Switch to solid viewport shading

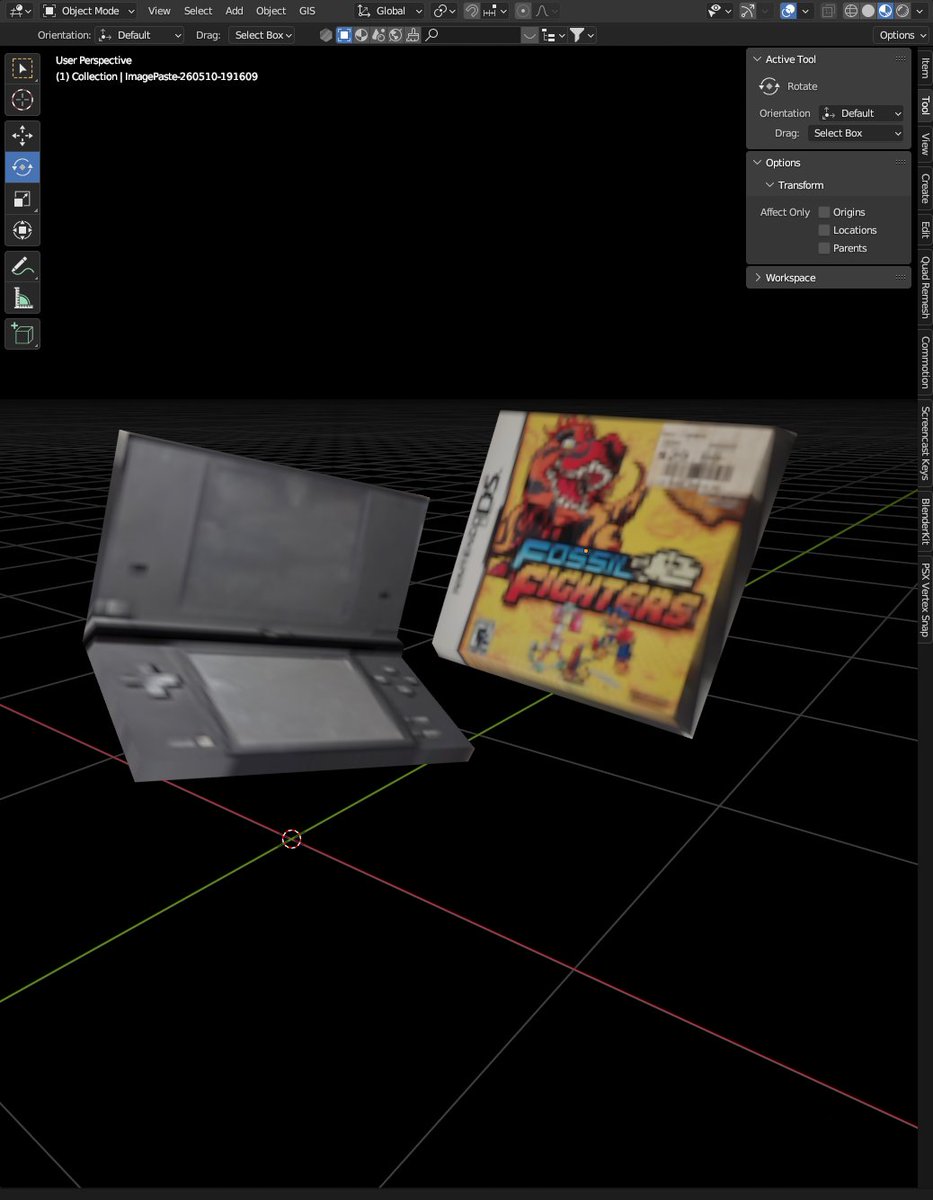868,11
